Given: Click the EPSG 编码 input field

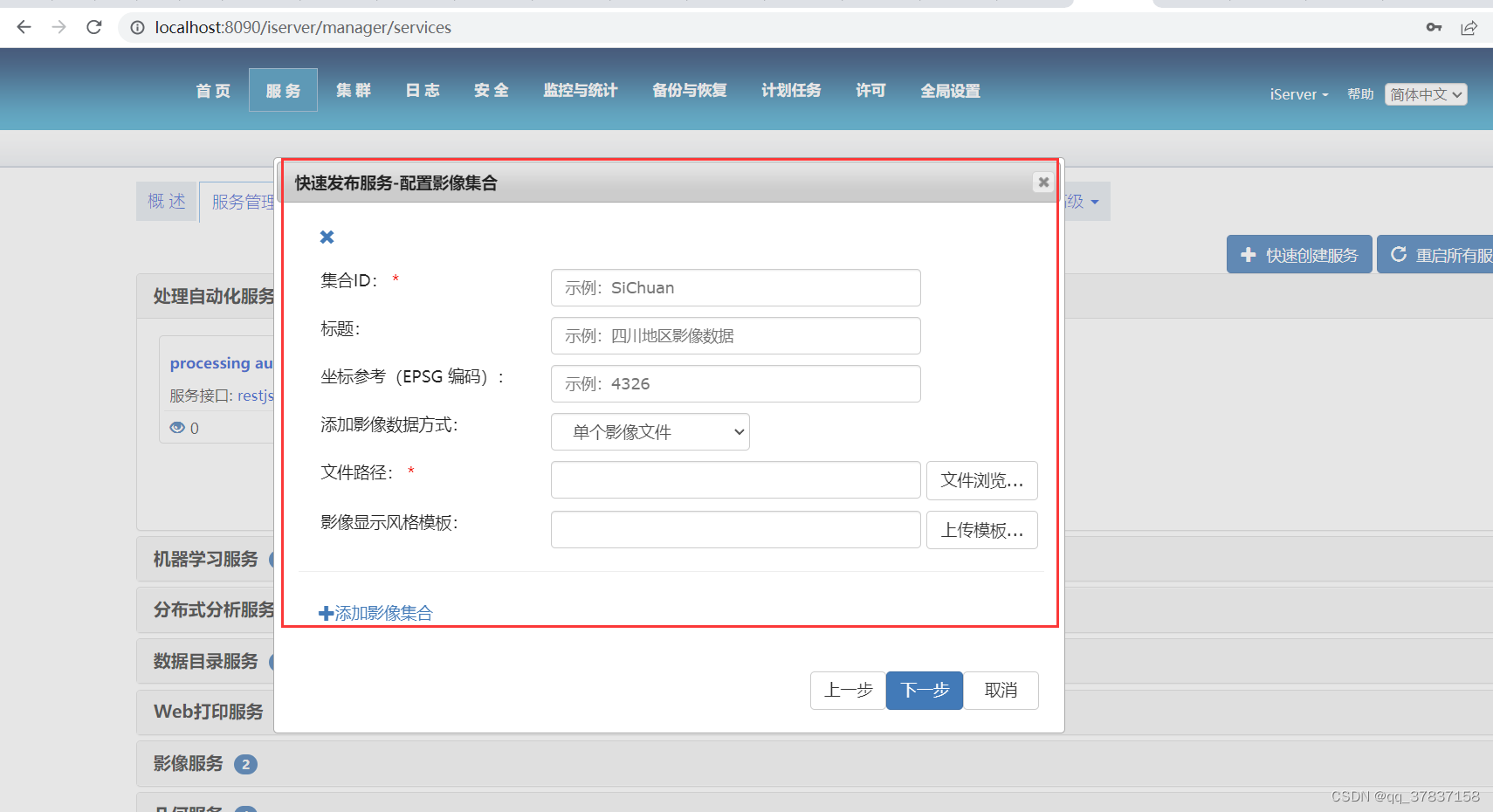Looking at the screenshot, I should [735, 383].
